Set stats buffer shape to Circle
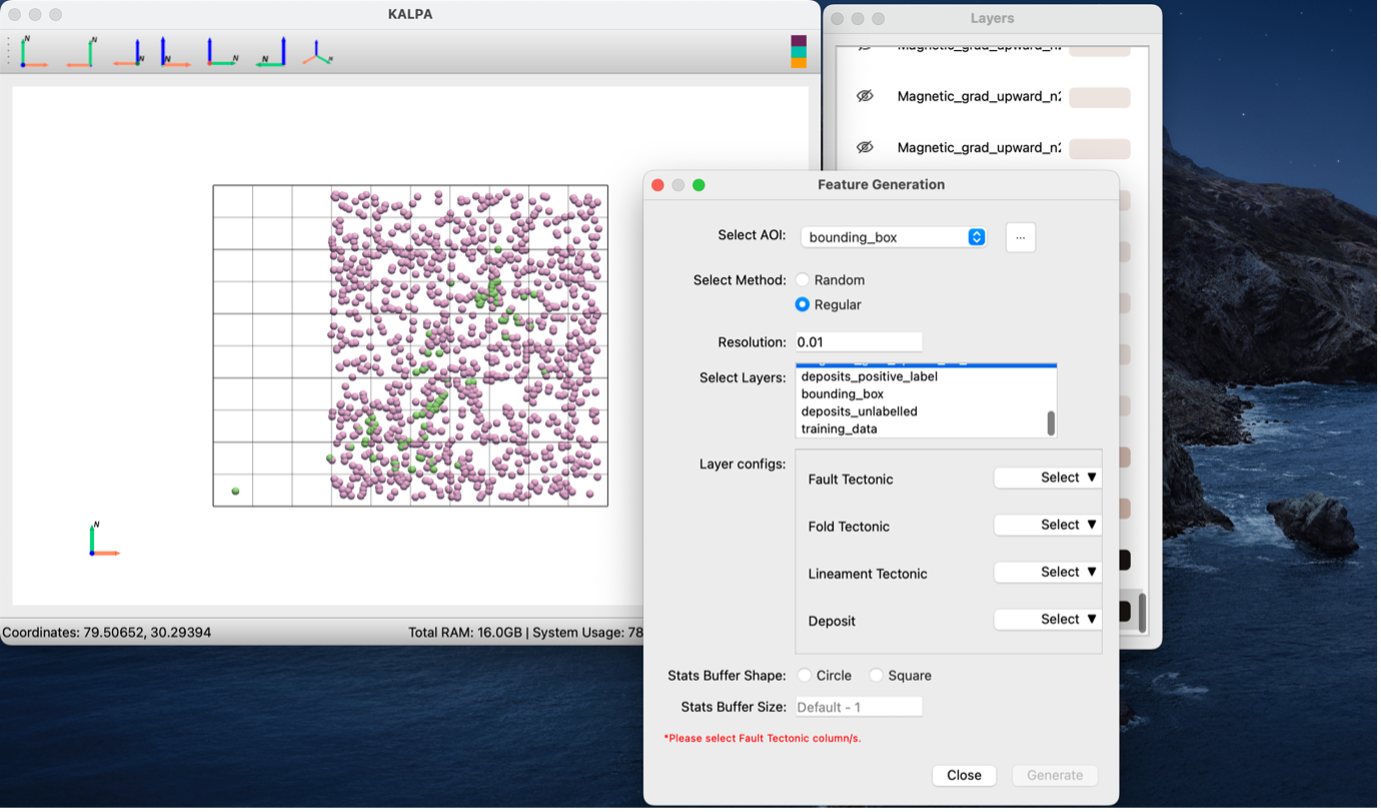The height and width of the screenshot is (812, 1381). pos(804,676)
